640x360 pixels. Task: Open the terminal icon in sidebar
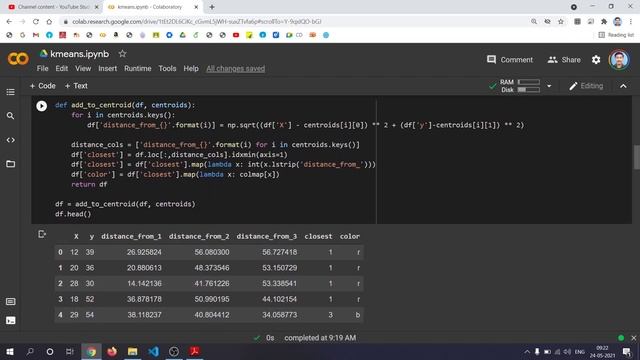click(x=11, y=320)
